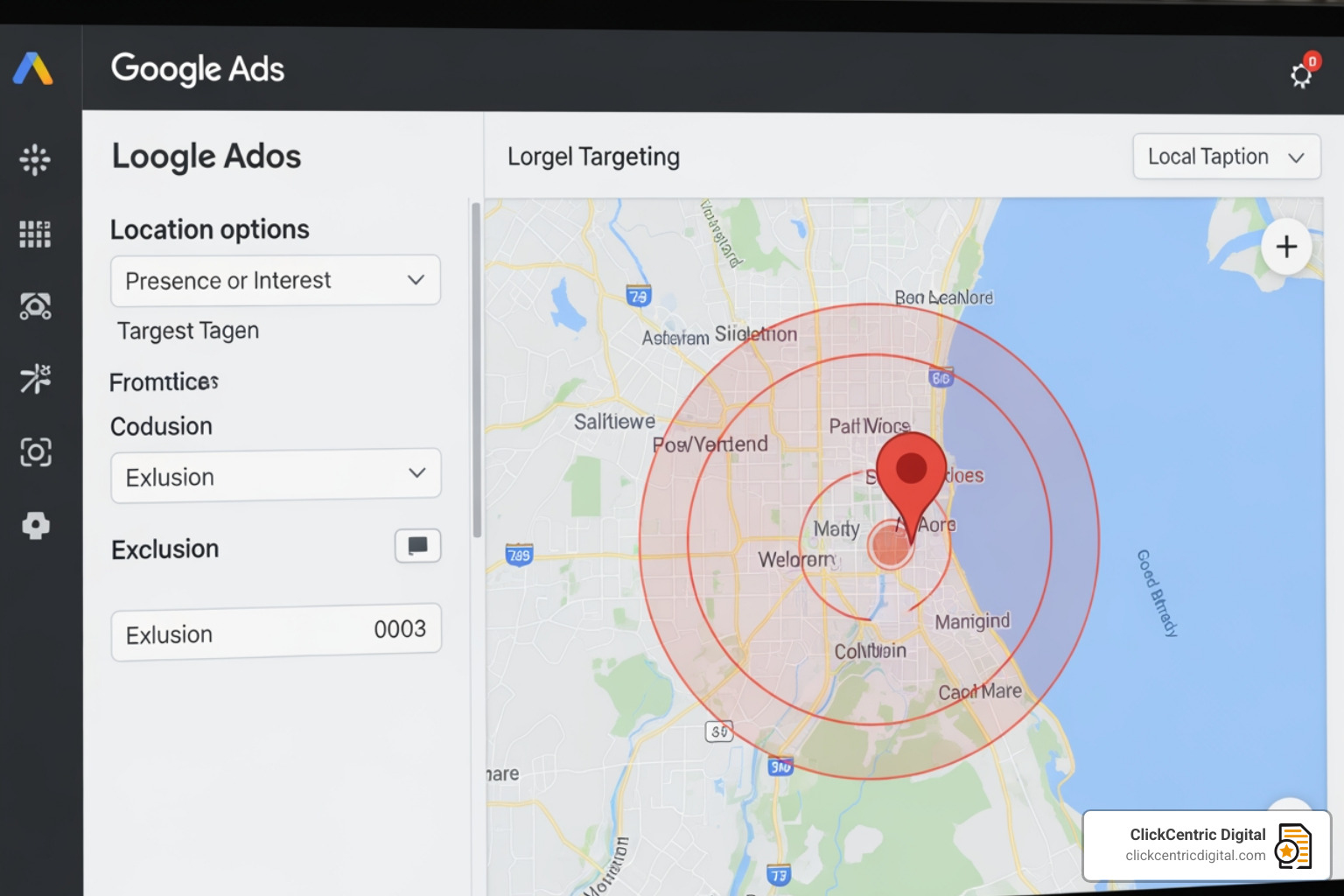Click the 789 highway shield on map
Screen dimensions: 1344x896
[x=519, y=555]
